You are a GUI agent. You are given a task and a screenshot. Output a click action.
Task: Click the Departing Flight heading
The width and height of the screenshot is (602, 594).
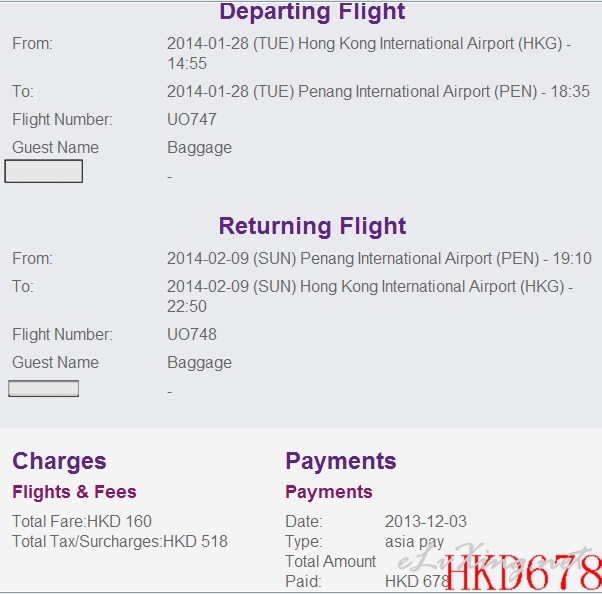312,12
